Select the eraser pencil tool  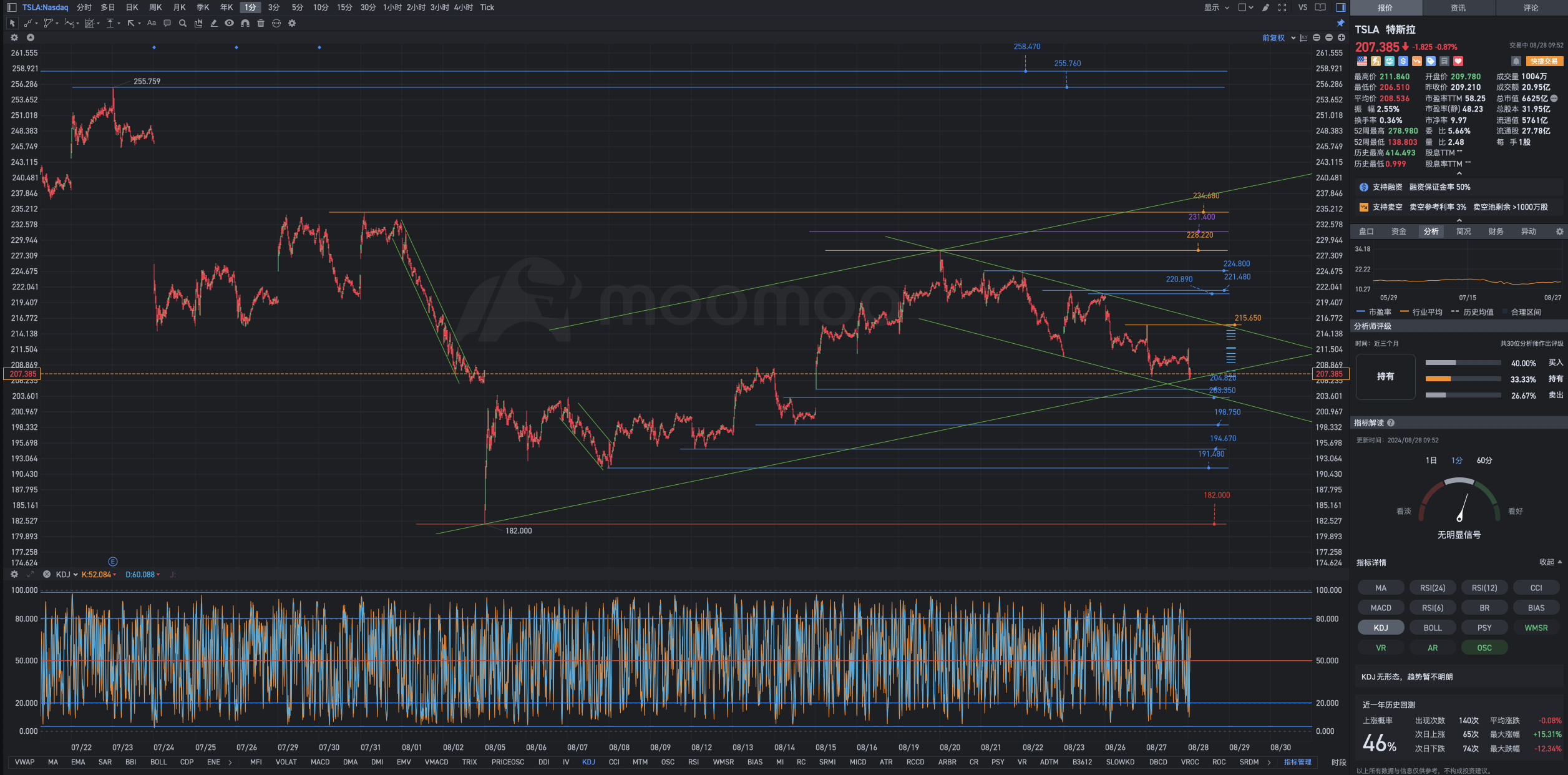(x=214, y=23)
